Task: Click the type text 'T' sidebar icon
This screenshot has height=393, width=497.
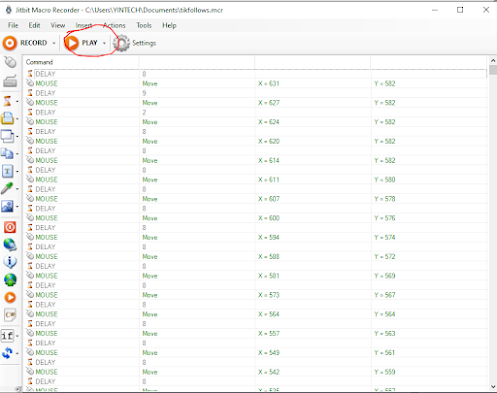Action: [x=7, y=171]
